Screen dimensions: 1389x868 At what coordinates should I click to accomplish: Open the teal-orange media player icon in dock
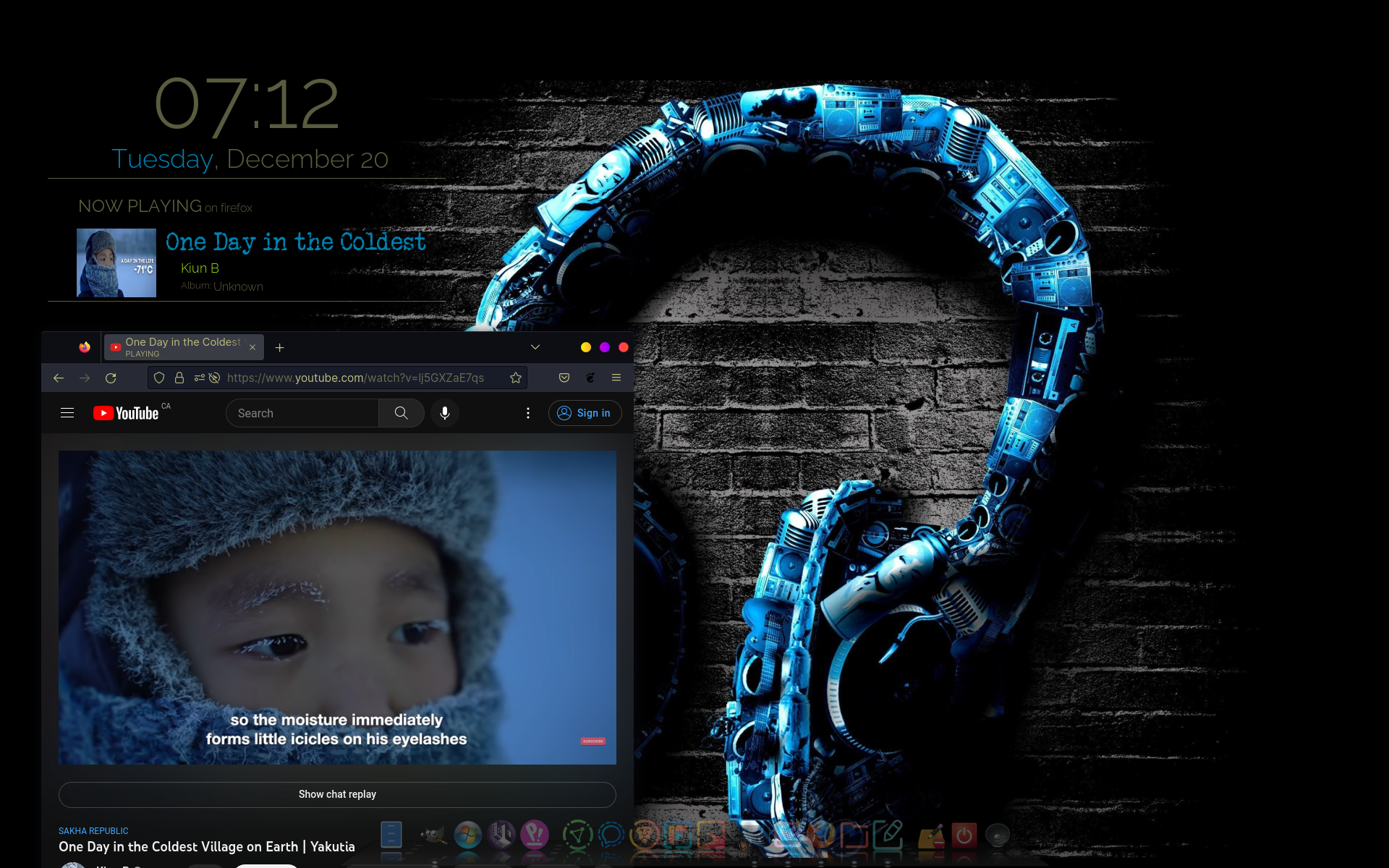pyautogui.click(x=678, y=835)
